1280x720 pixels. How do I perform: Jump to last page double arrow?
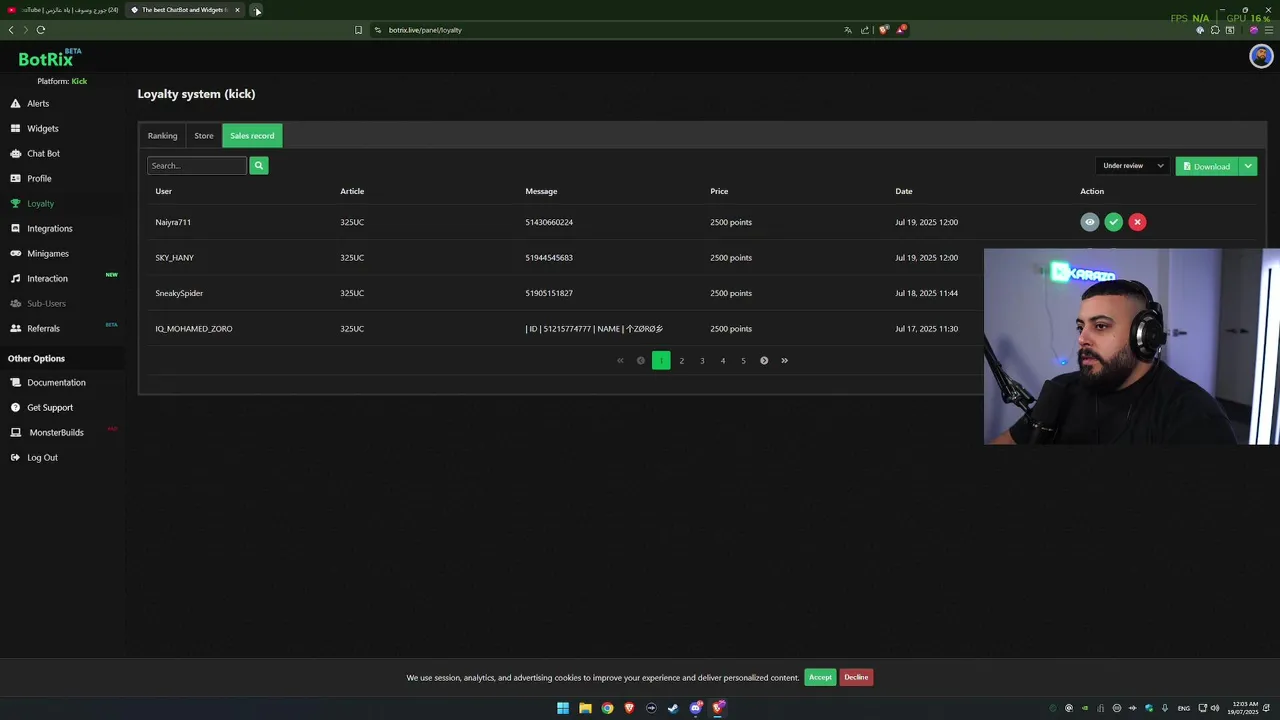[x=784, y=361]
